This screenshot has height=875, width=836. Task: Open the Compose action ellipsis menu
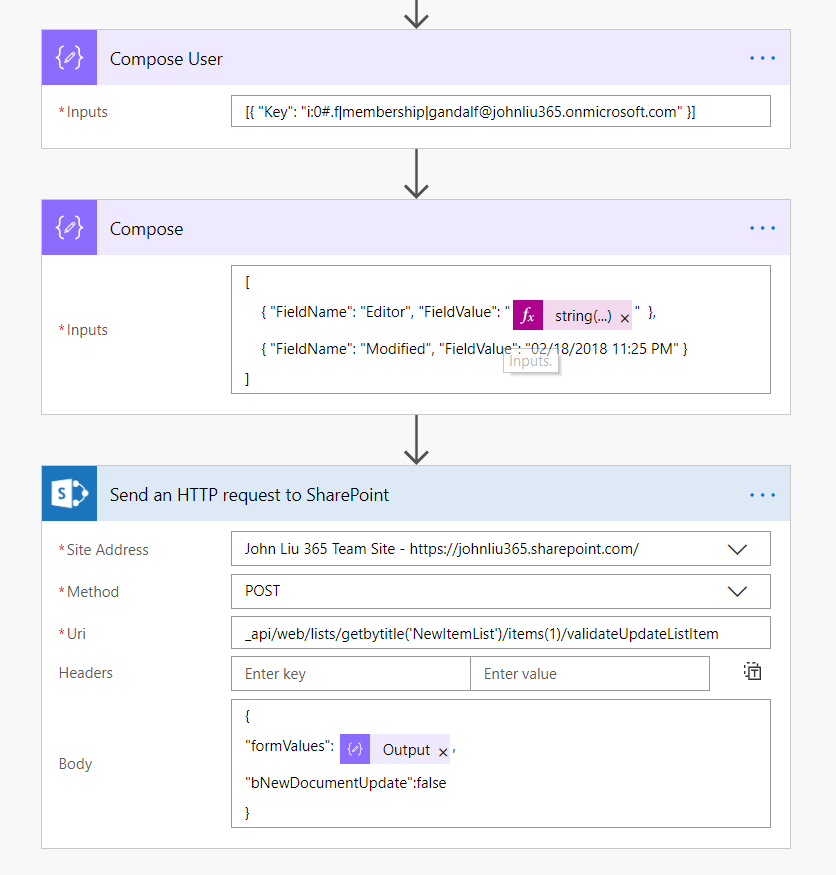pyautogui.click(x=762, y=229)
